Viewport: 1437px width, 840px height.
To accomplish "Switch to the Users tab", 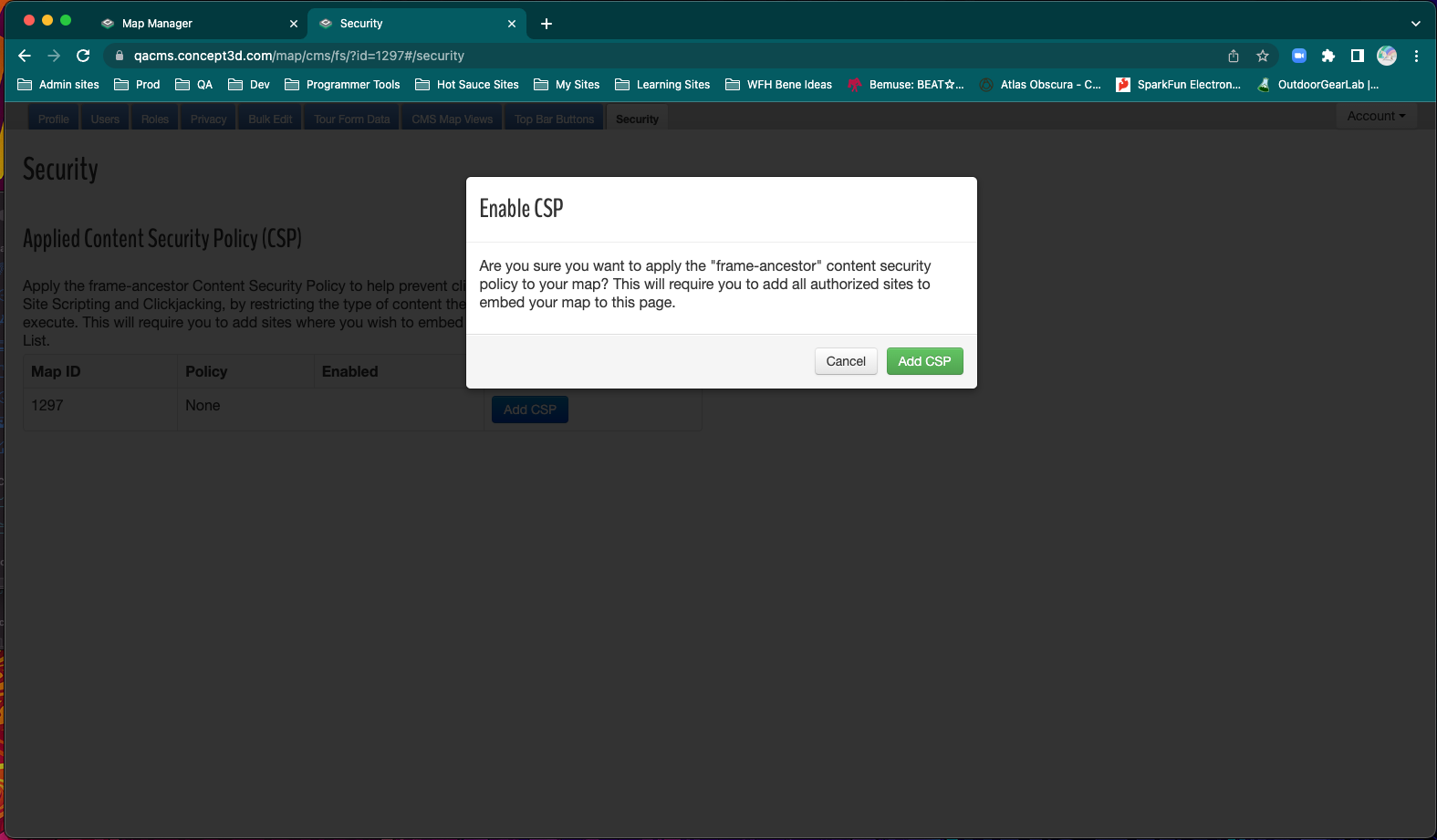I will (105, 119).
